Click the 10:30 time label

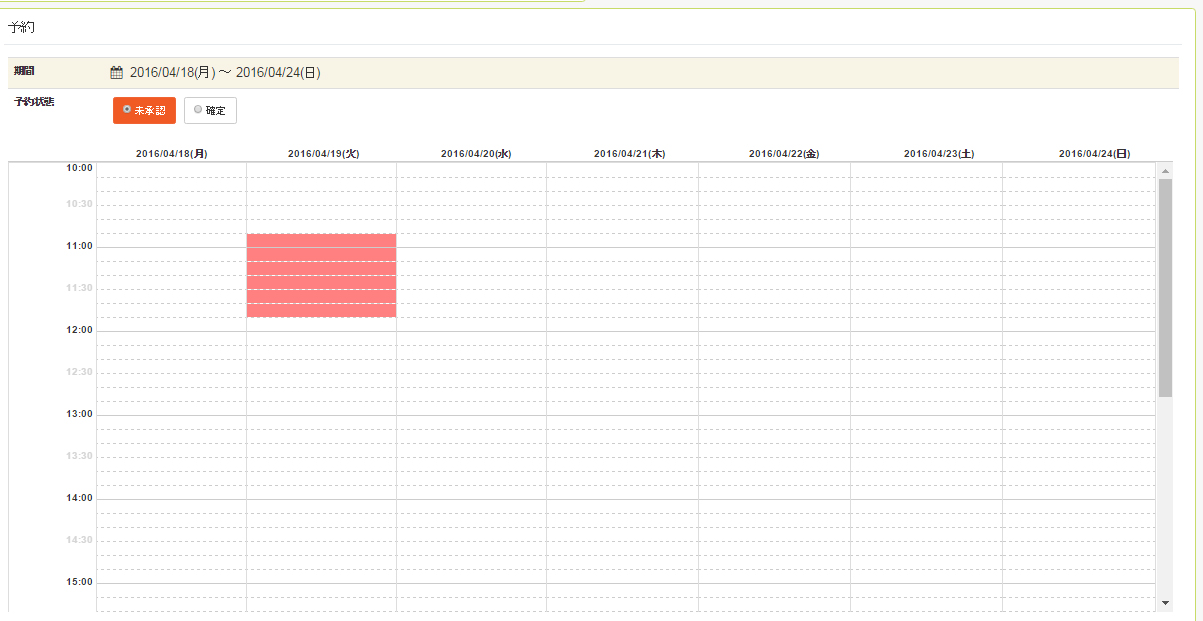pyautogui.click(x=80, y=204)
